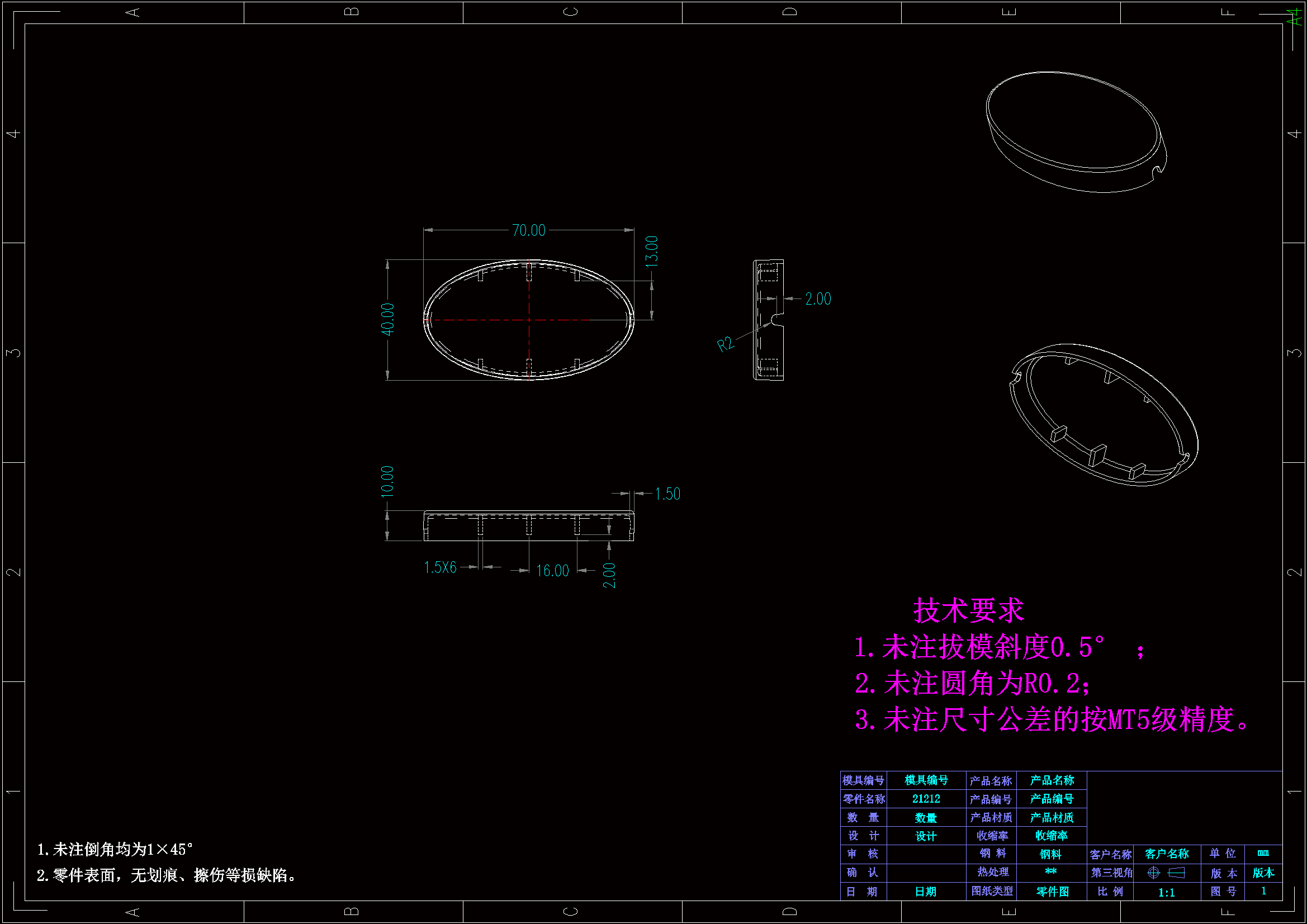Click the 40.00 height dimension text
Image resolution: width=1307 pixels, height=924 pixels.
(x=387, y=319)
